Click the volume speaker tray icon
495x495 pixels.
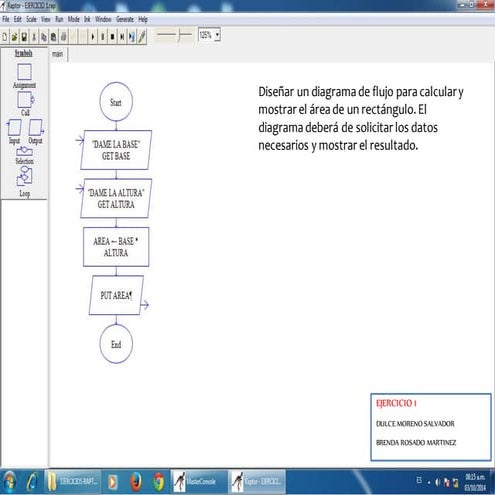(x=438, y=482)
